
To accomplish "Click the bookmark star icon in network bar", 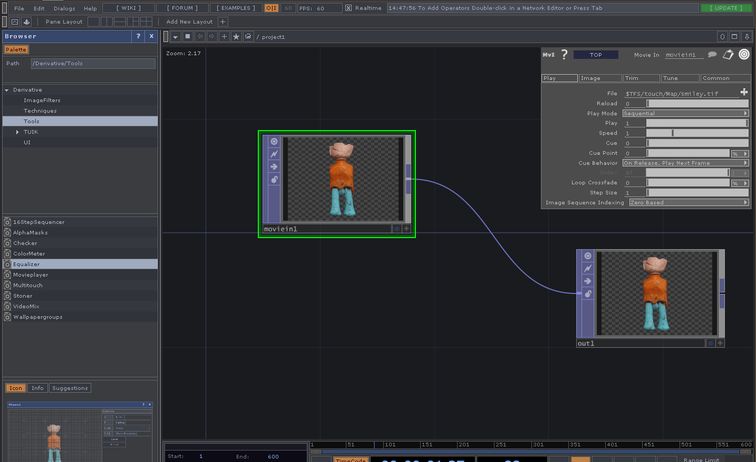I will point(235,37).
